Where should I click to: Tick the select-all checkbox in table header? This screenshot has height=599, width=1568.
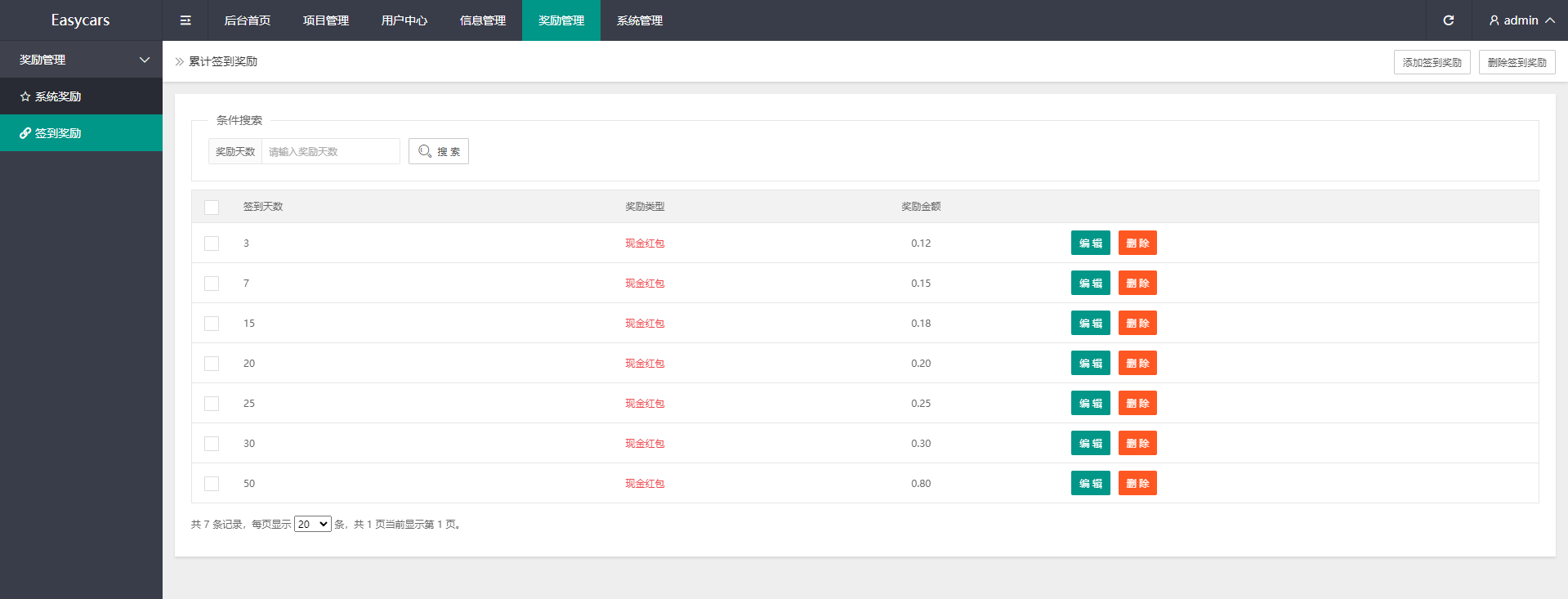pos(212,208)
